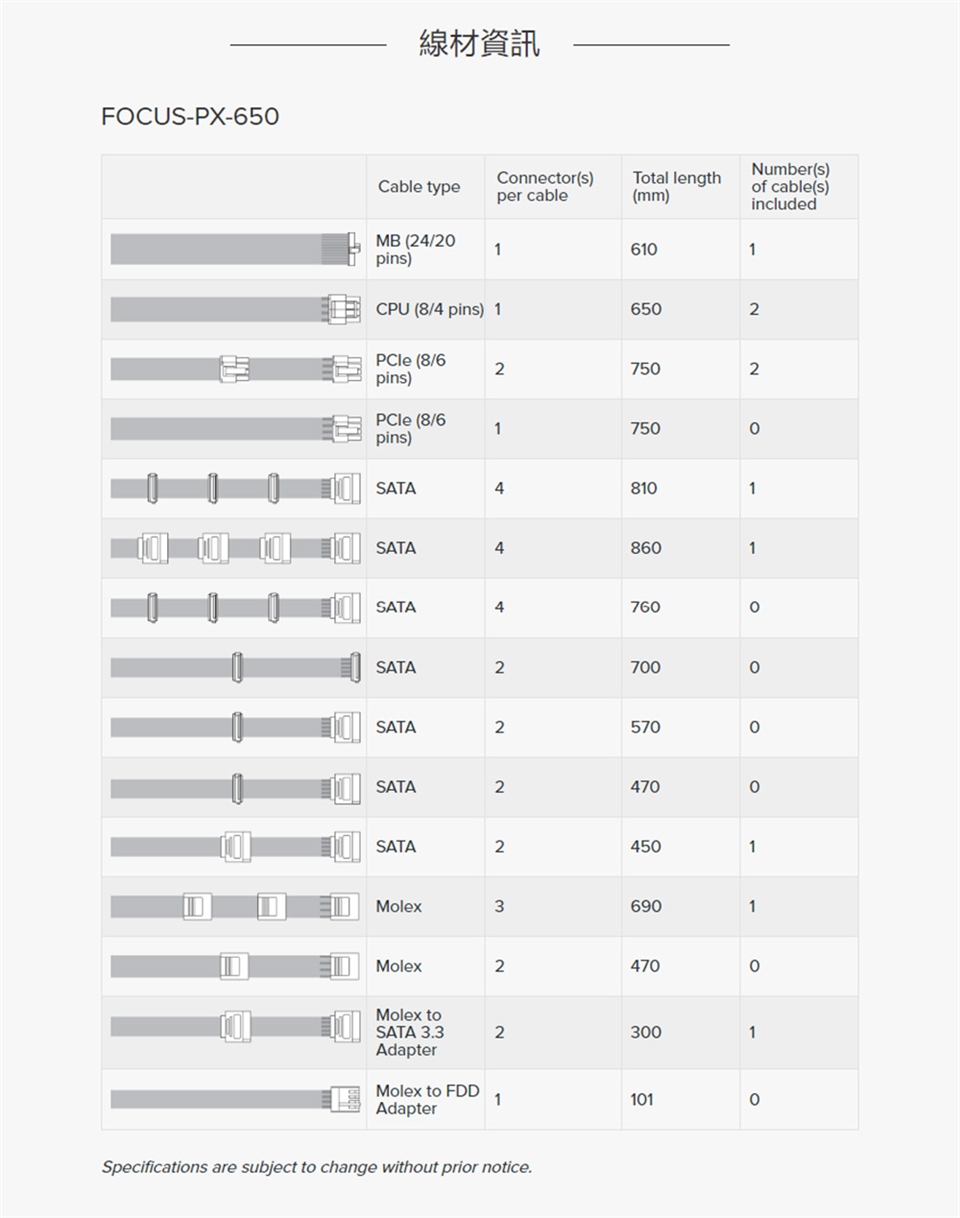
Task: Click the specifications disclaimer note text
Action: (x=316, y=1167)
